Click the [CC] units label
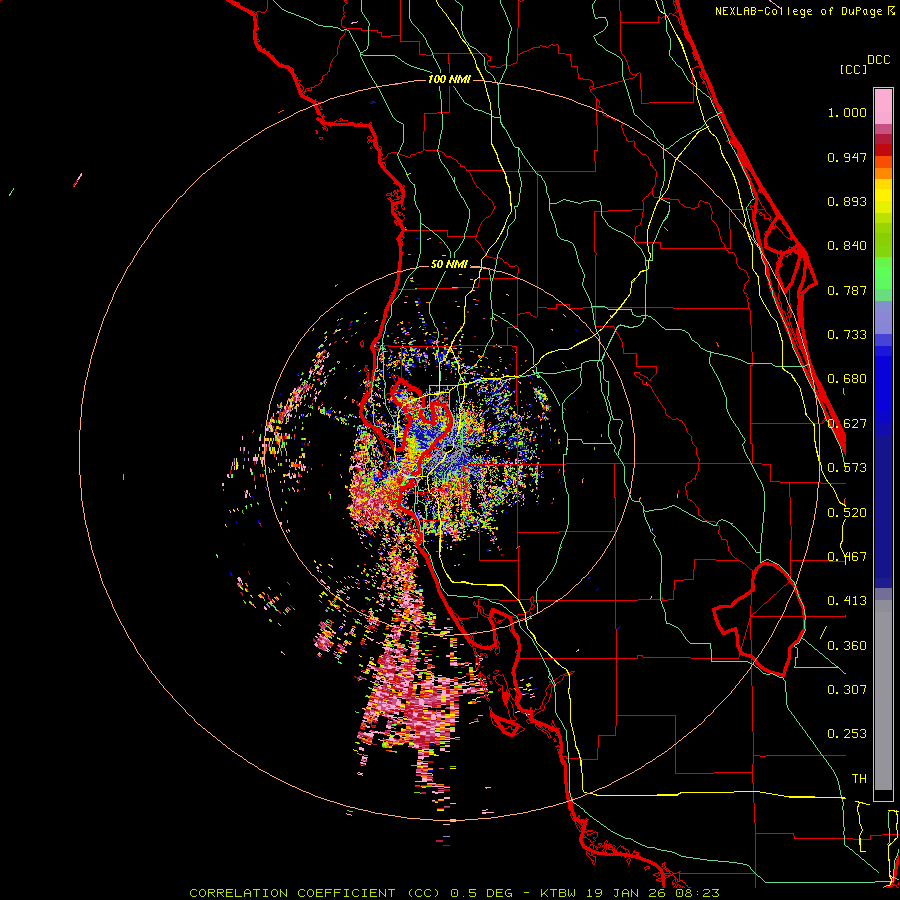 pyautogui.click(x=853, y=69)
